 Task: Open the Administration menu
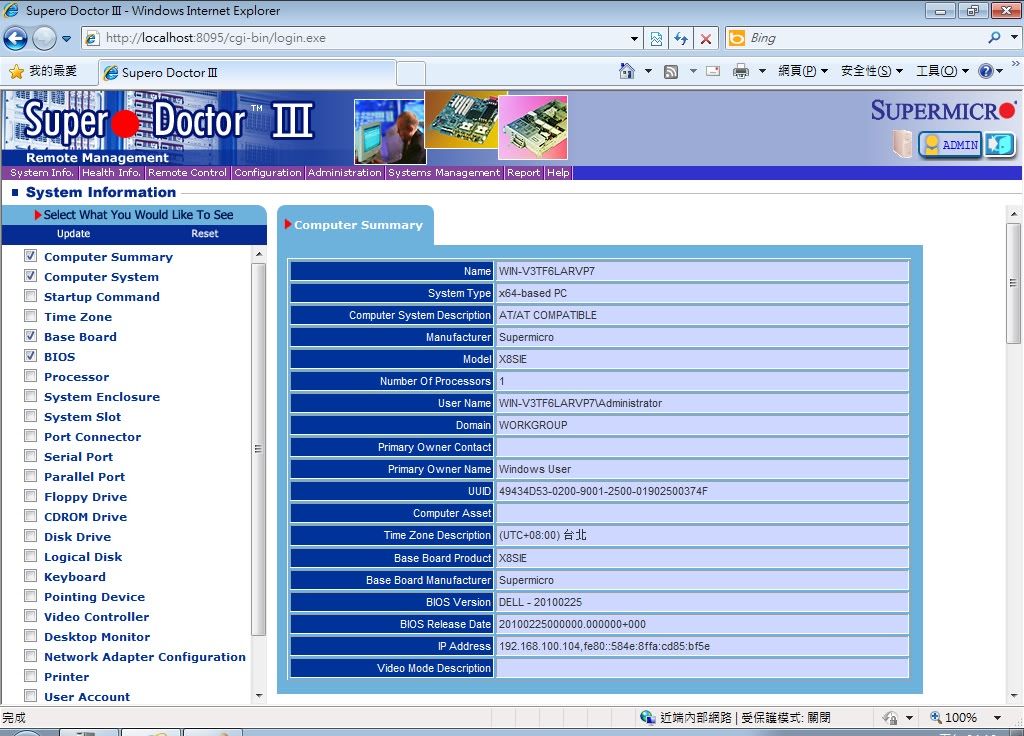pyautogui.click(x=344, y=173)
